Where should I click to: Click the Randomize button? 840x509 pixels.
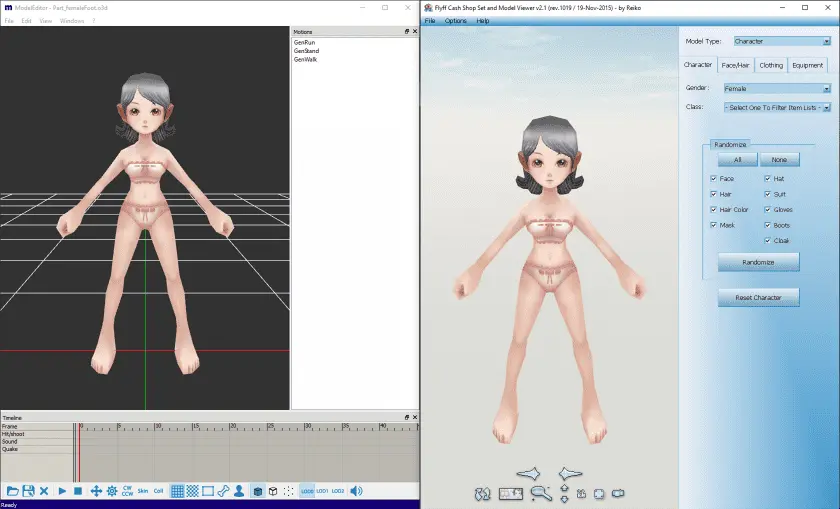758,262
